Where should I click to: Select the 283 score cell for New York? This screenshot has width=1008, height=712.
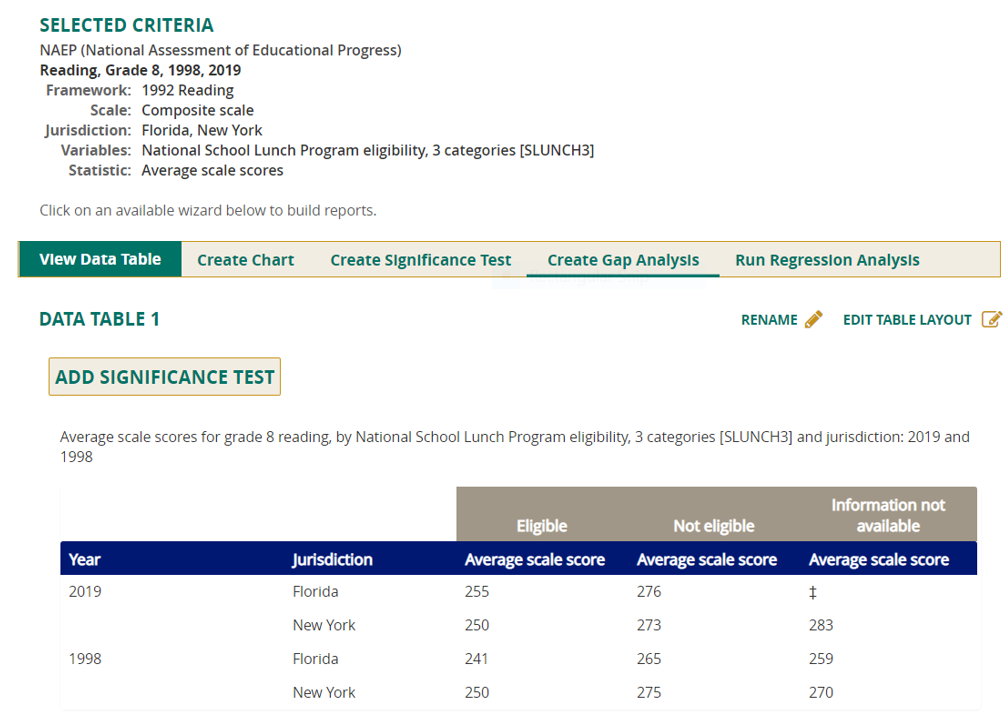click(x=821, y=625)
